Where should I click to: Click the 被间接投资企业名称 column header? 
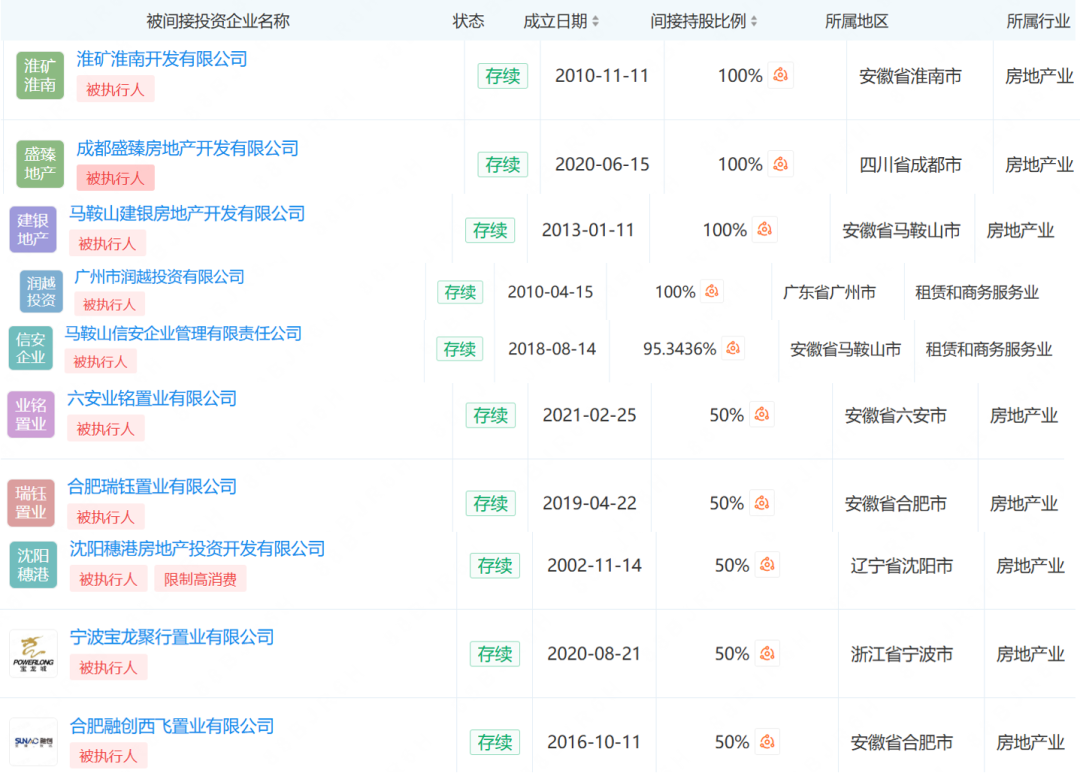tap(218, 21)
